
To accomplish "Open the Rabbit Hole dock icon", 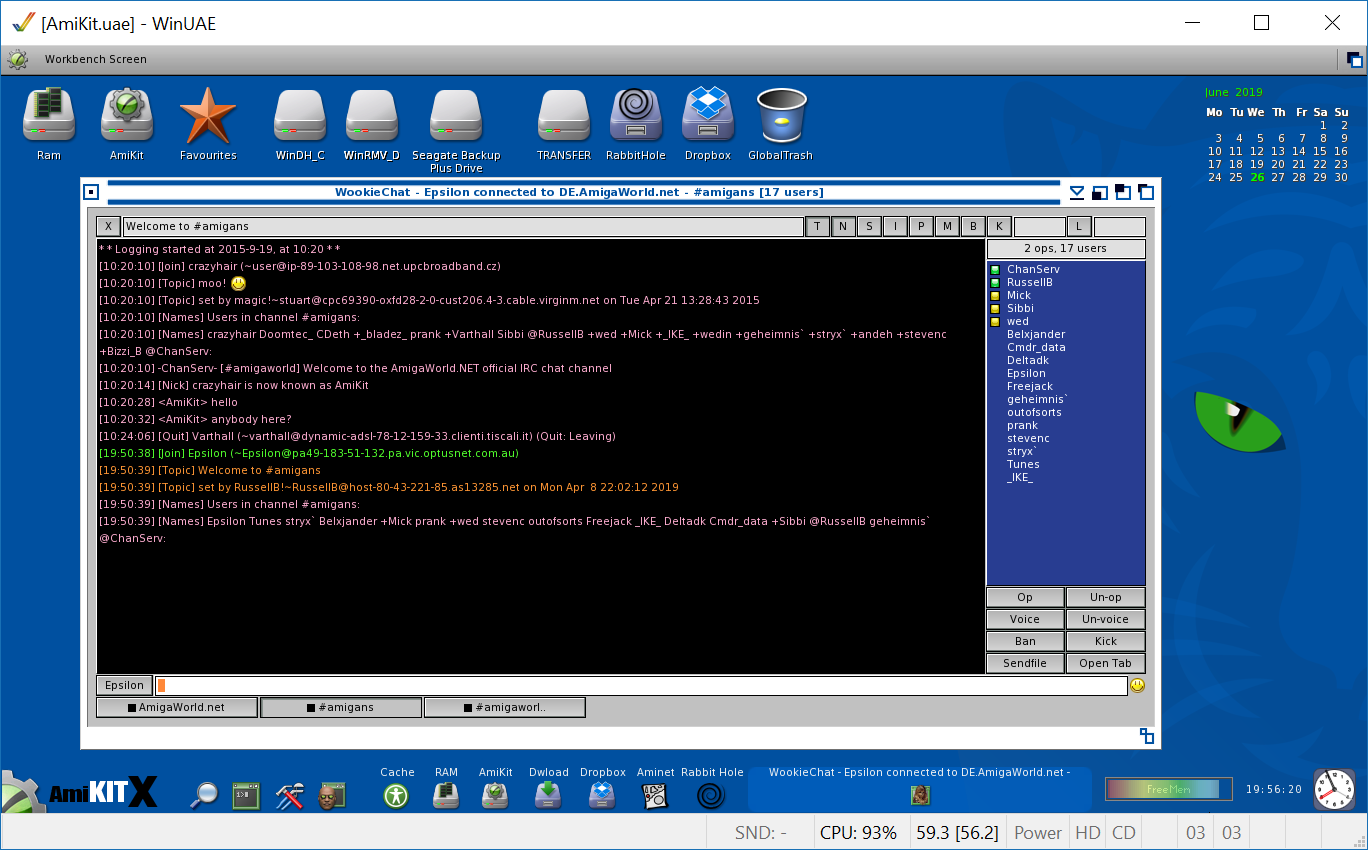I will 711,795.
